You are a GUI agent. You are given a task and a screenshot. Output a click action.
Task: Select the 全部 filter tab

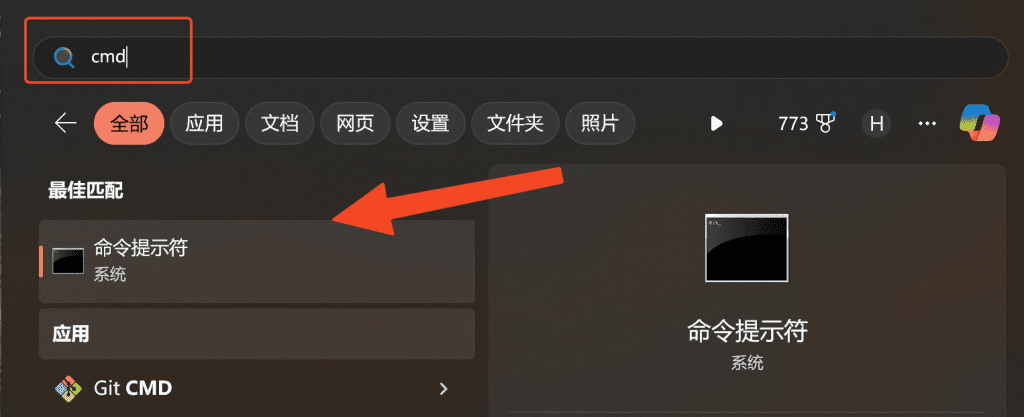[129, 123]
